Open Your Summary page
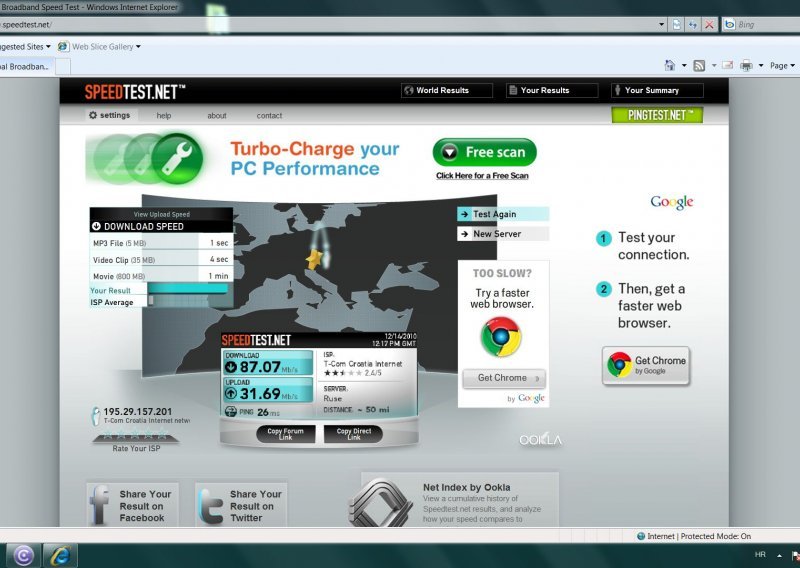Image resolution: width=800 pixels, height=568 pixels. [657, 90]
